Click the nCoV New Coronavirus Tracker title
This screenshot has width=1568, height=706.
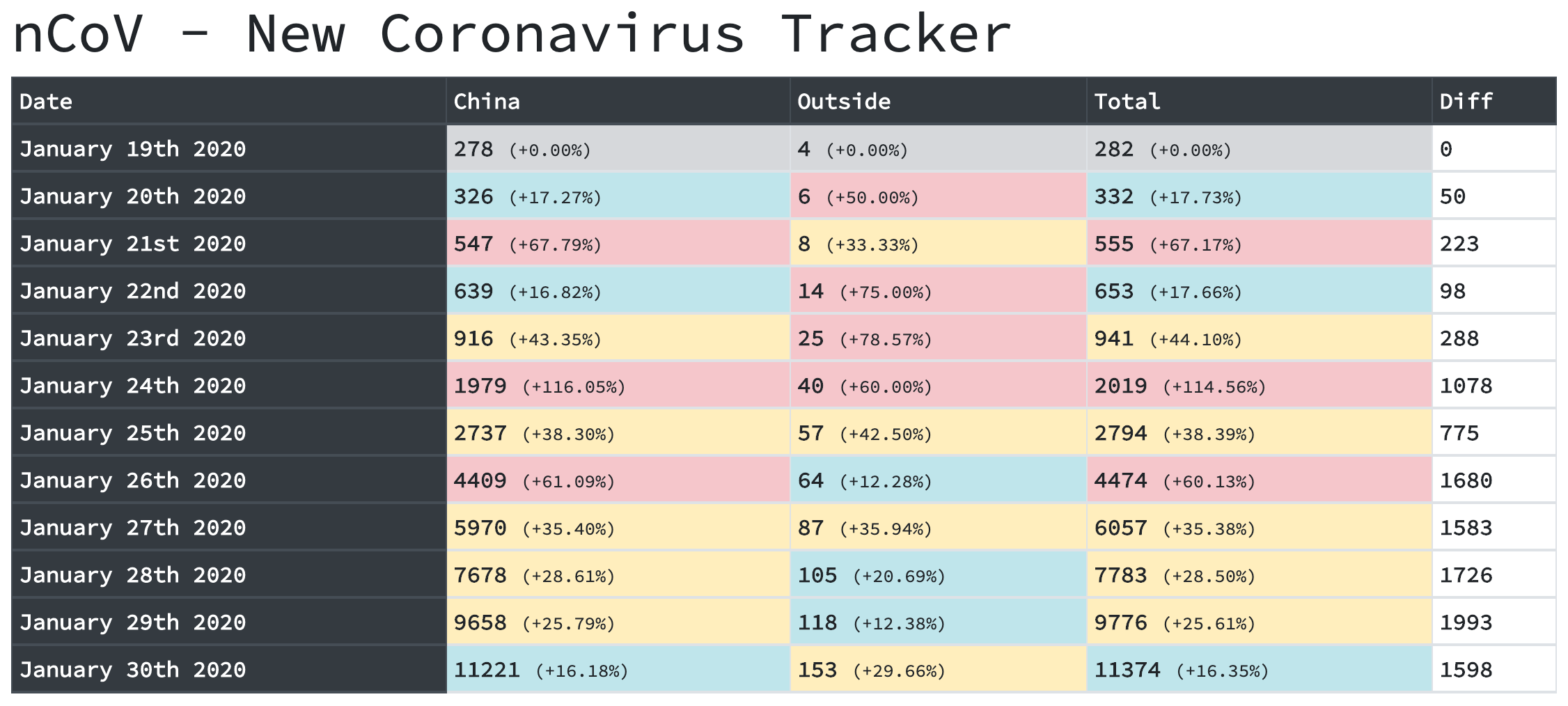click(512, 35)
